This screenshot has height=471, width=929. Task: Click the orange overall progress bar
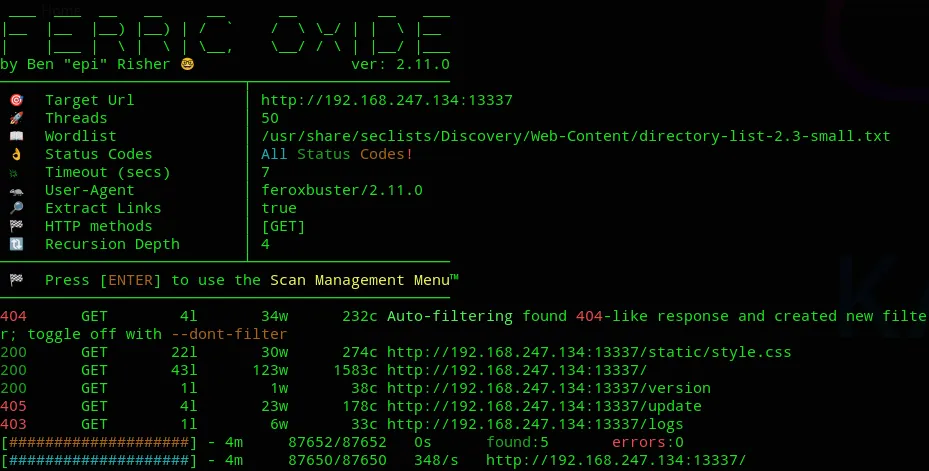click(x=98, y=442)
